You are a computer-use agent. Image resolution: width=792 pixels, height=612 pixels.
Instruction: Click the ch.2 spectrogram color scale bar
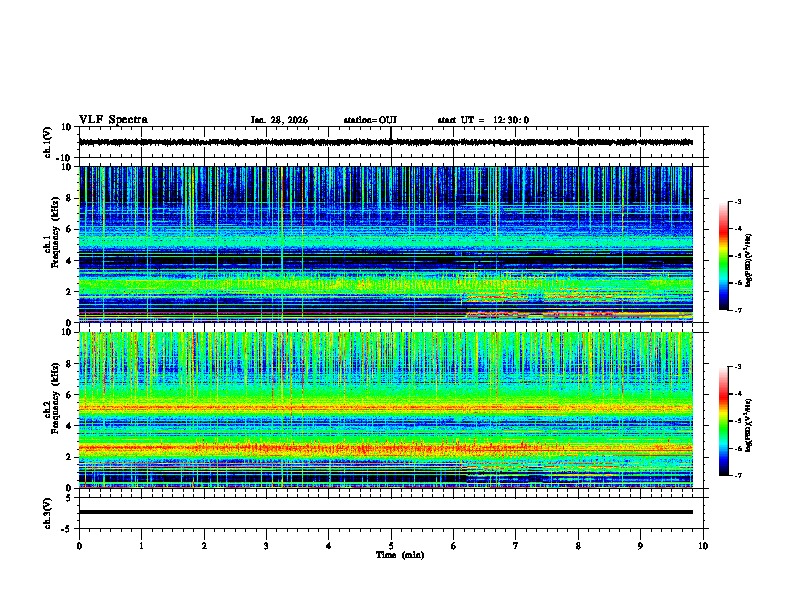[724, 421]
